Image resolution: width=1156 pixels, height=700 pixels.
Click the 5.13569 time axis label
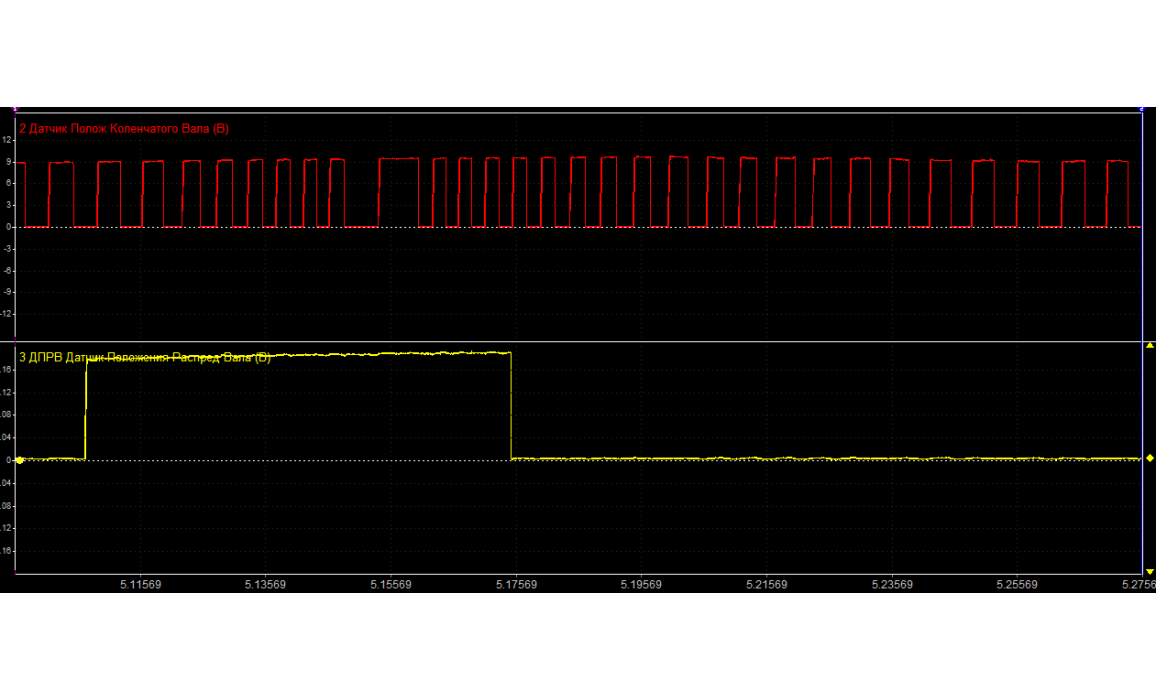pos(264,585)
